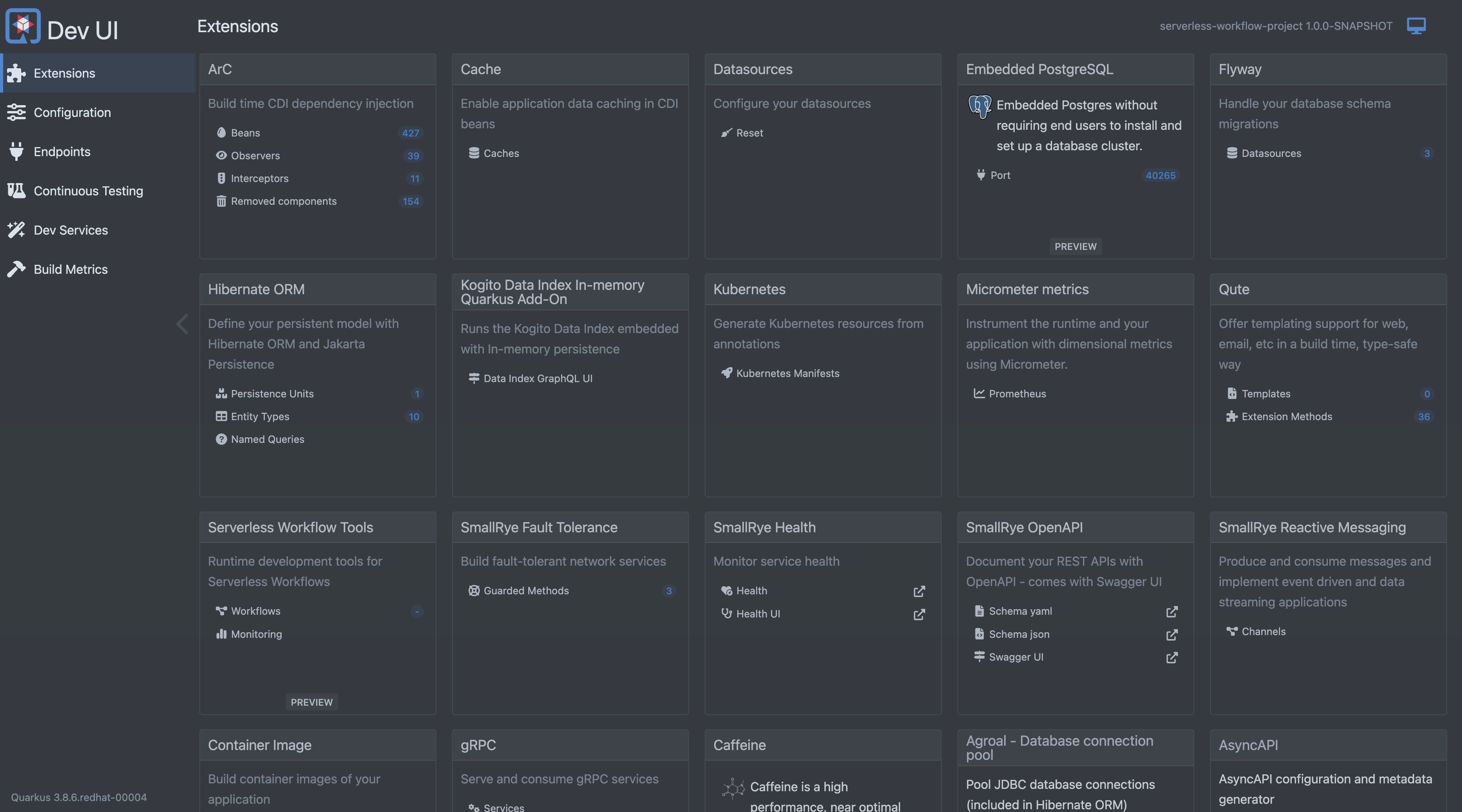Select the Extensions puzzle icon in sidebar
1462x812 pixels.
[x=16, y=73]
